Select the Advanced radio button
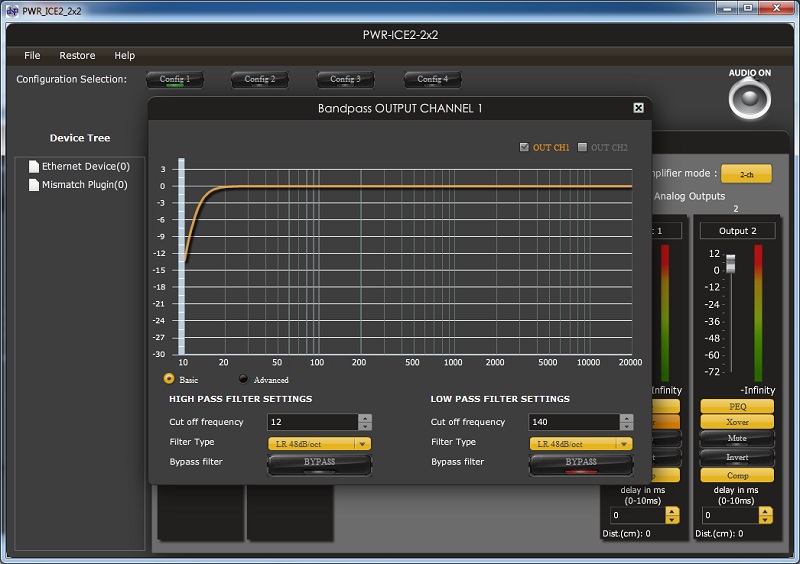 (x=243, y=379)
